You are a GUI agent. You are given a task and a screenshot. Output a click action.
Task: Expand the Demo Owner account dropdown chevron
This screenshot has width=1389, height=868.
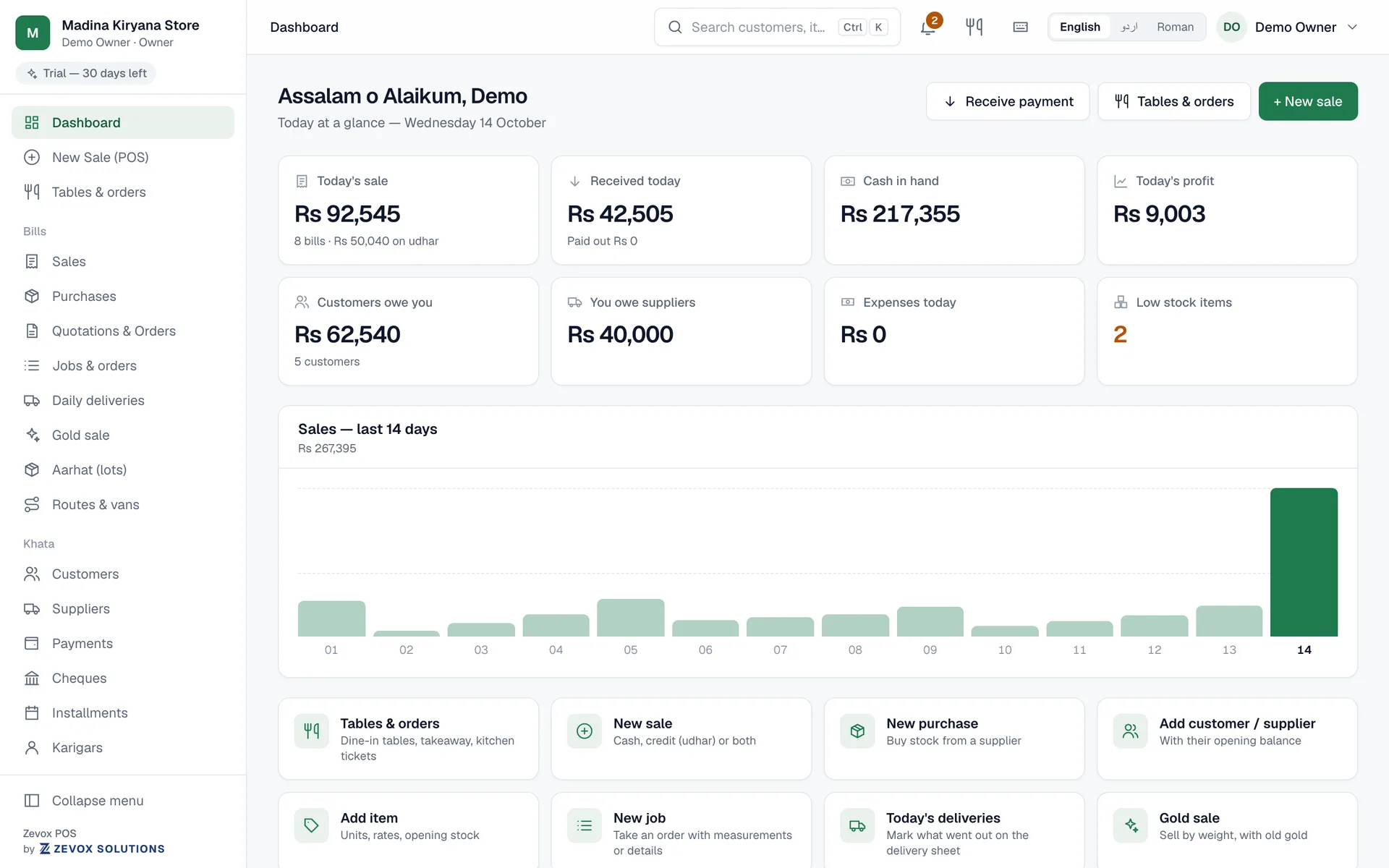click(1352, 27)
